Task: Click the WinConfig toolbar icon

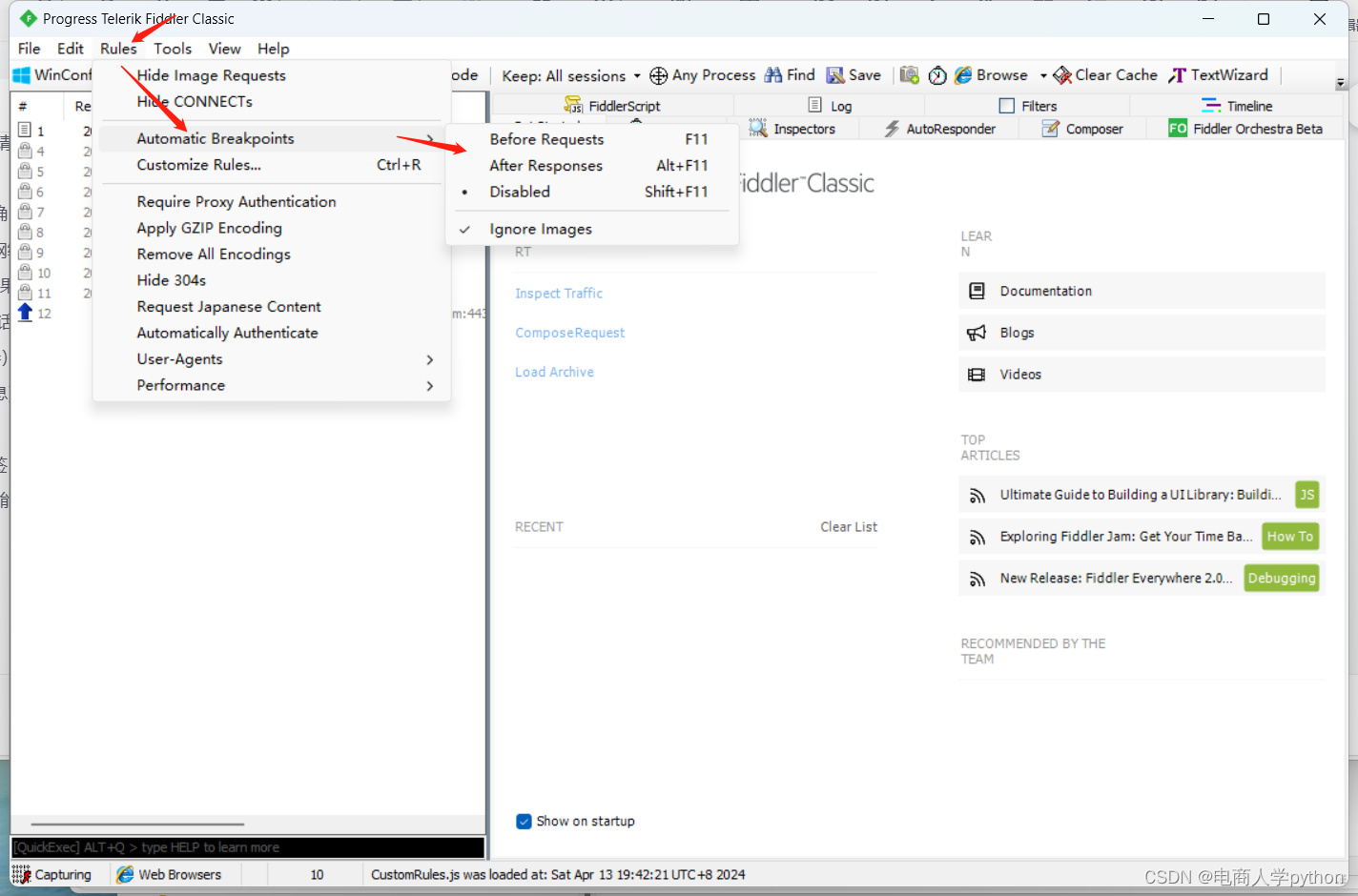Action: click(21, 75)
